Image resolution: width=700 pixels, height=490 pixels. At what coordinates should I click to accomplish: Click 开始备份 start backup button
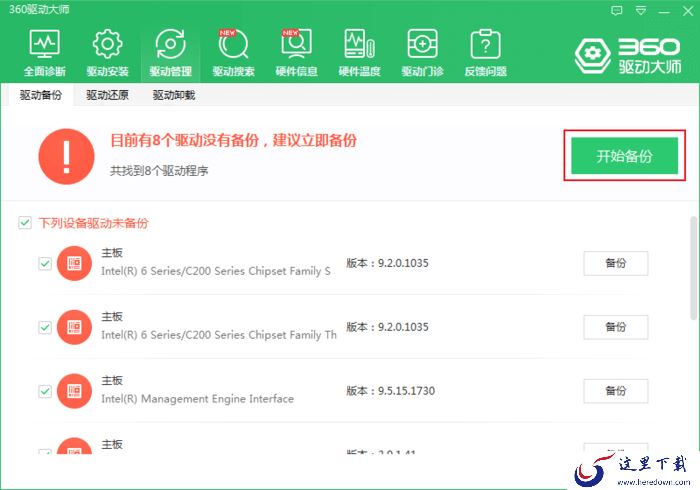(625, 156)
